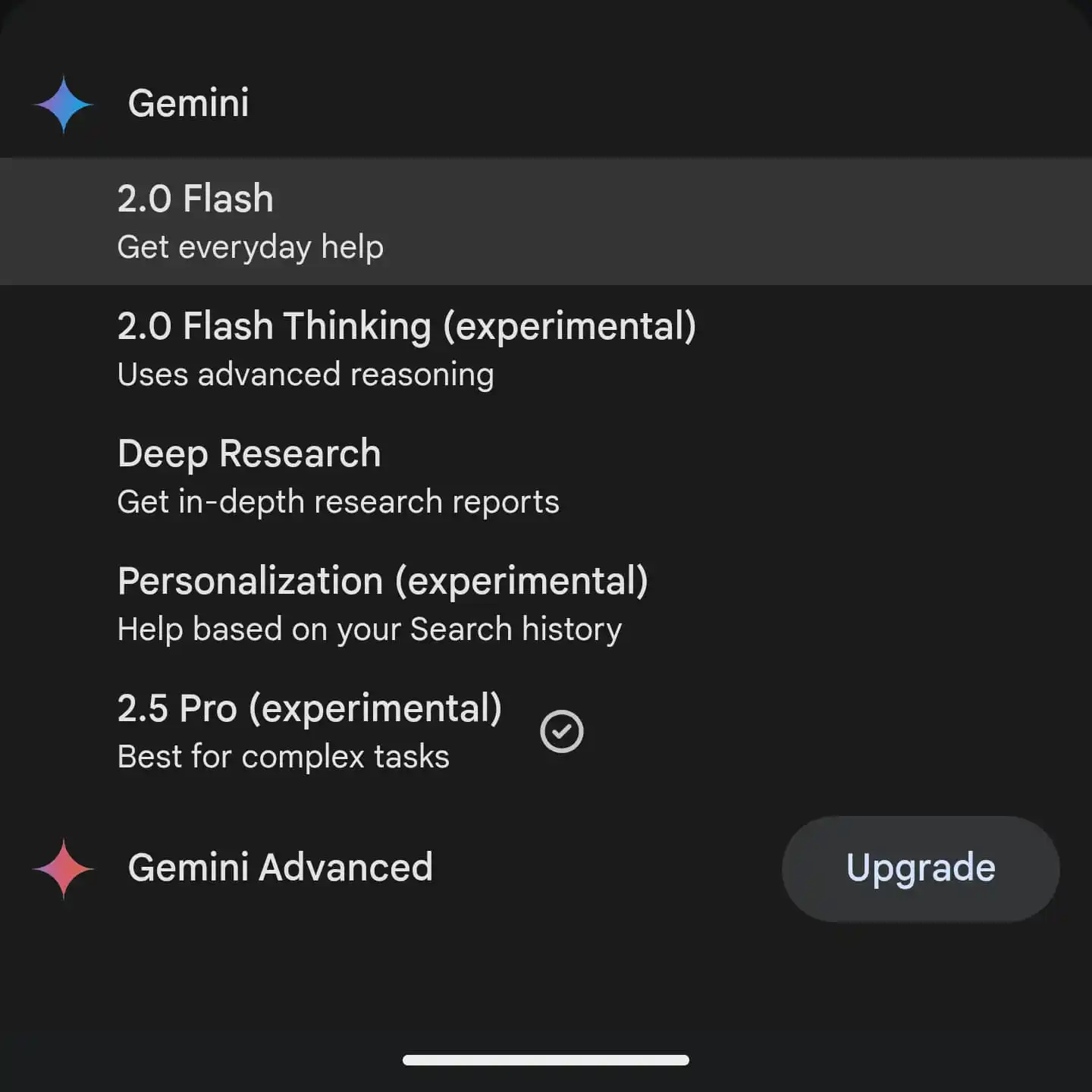Screen dimensions: 1092x1092
Task: Click 'Help based on your Search history'
Action: [369, 629]
